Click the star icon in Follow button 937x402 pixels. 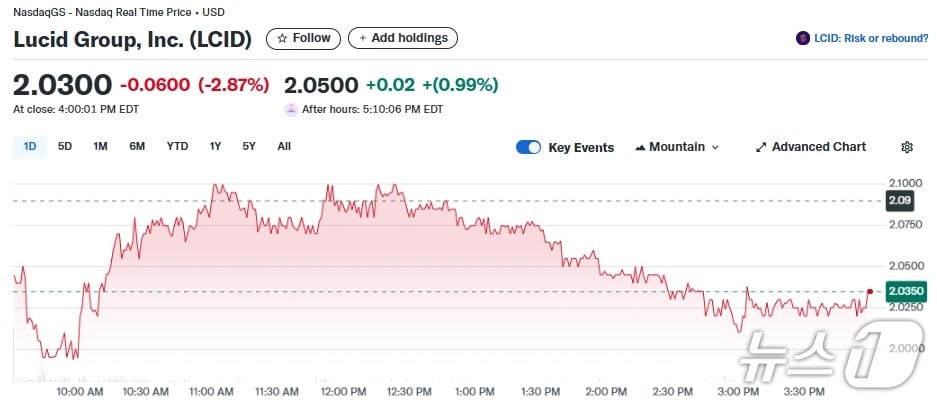click(282, 38)
